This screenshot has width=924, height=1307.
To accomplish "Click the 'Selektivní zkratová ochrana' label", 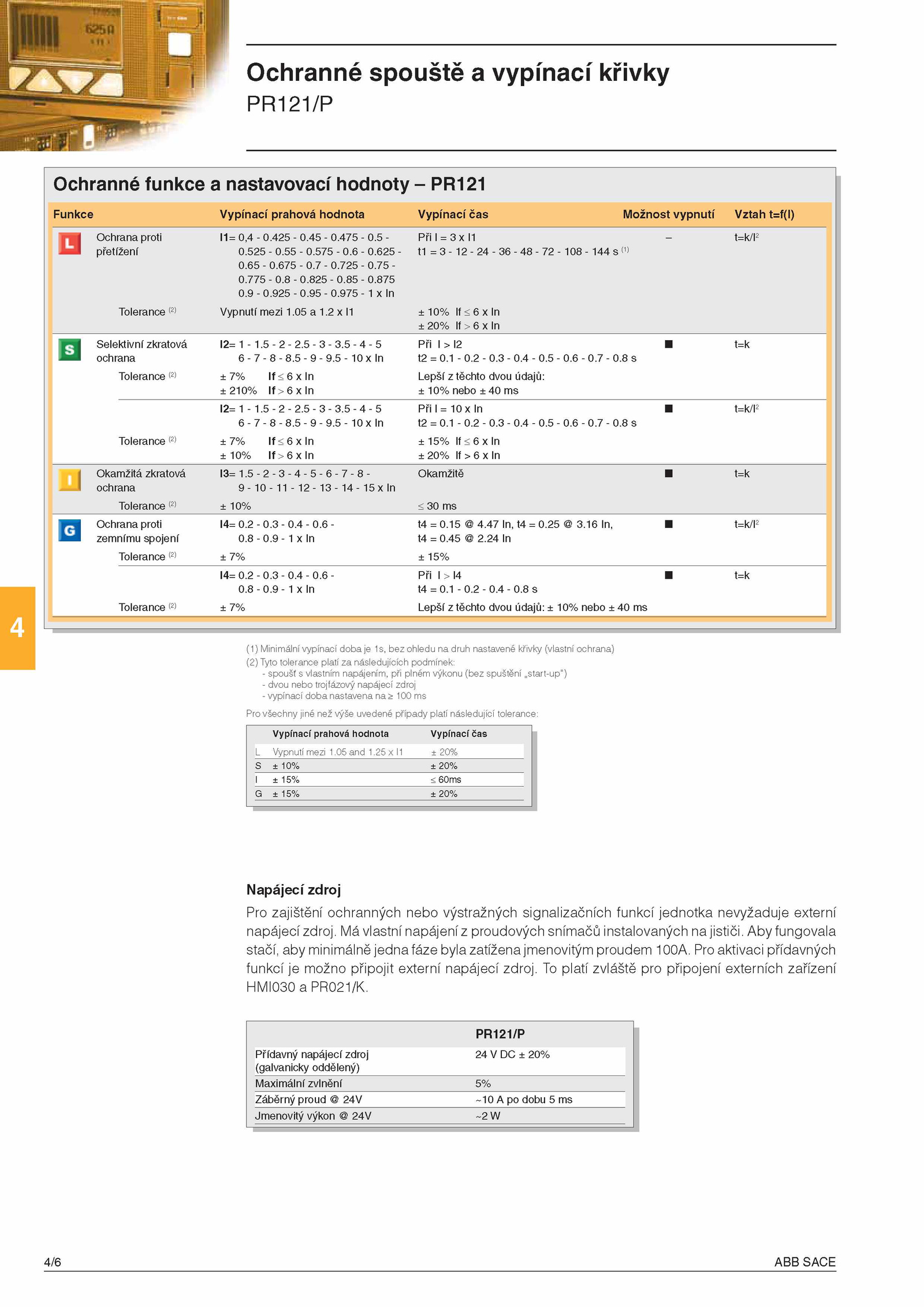I will click(x=141, y=351).
